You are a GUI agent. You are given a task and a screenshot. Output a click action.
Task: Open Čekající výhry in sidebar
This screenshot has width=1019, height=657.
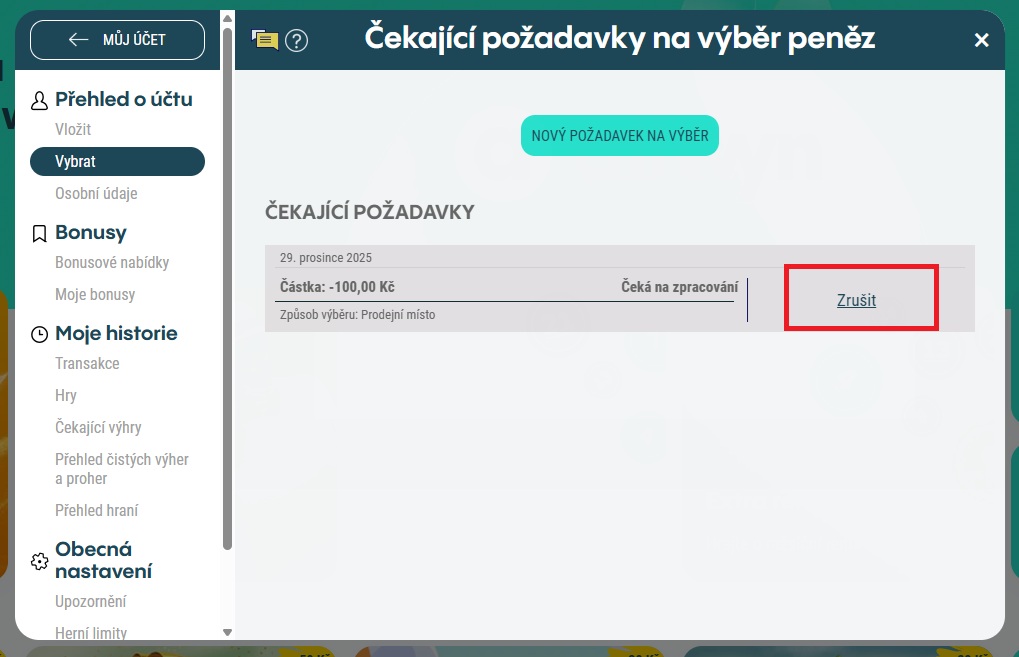tap(98, 427)
